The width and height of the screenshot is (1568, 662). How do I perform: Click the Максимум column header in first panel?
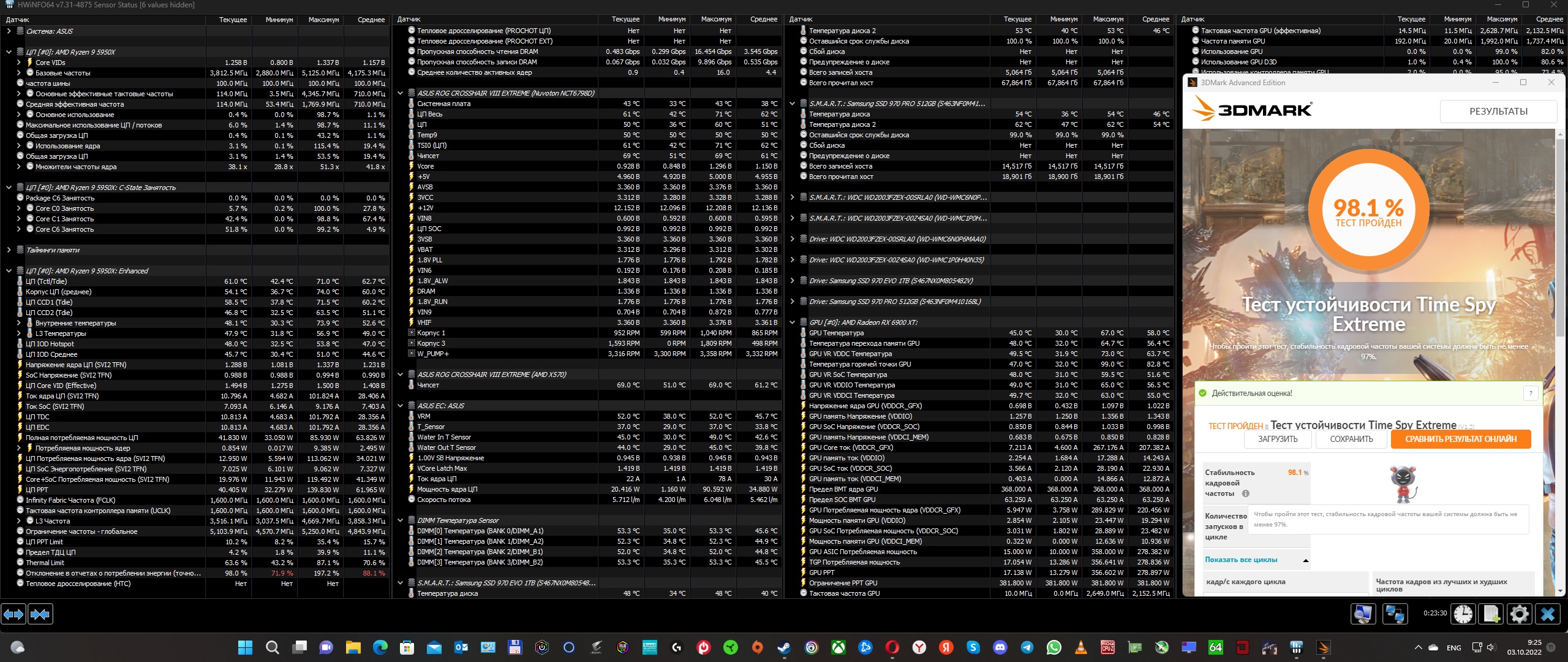tap(323, 20)
